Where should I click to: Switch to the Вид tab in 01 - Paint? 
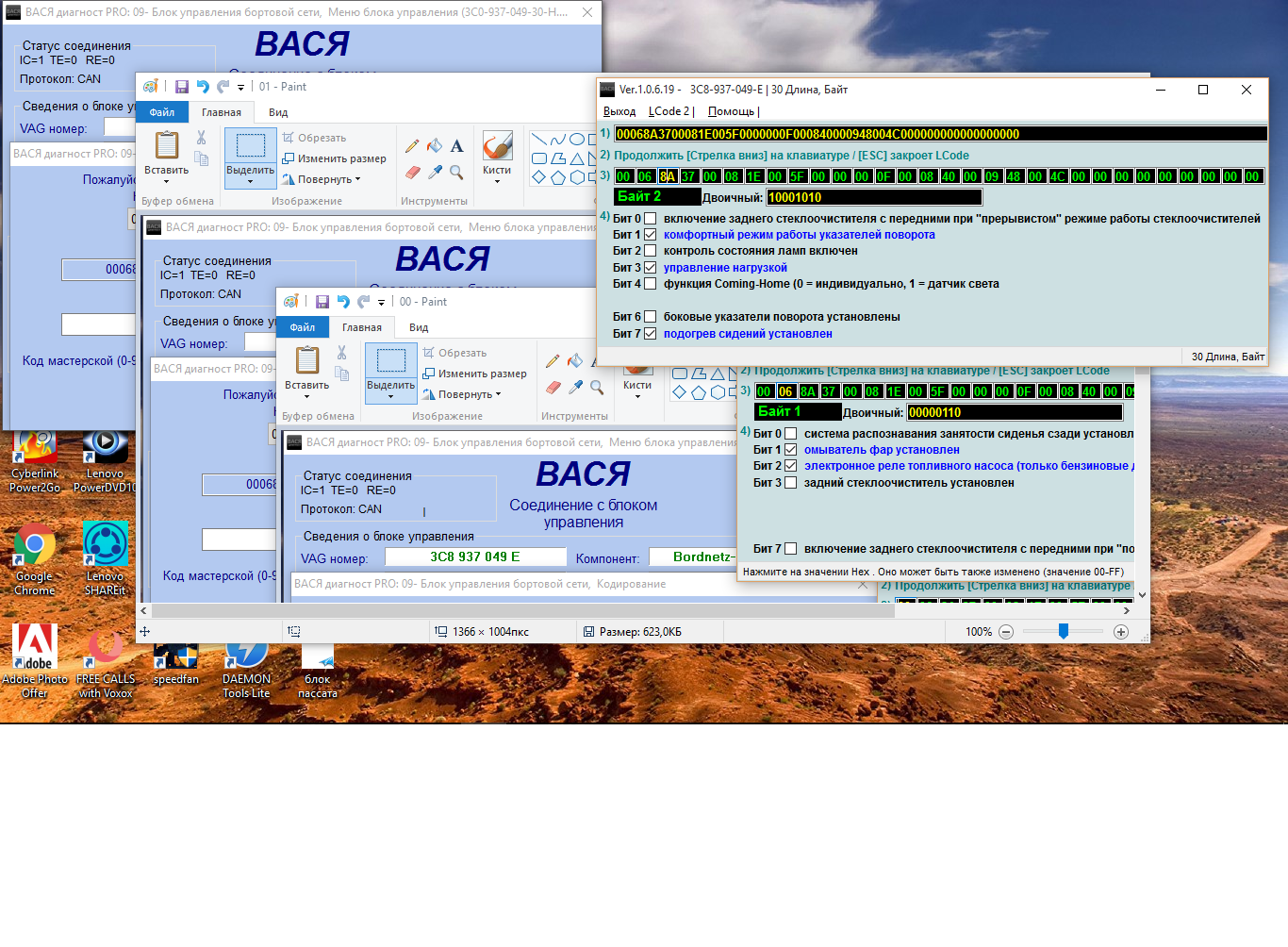278,112
